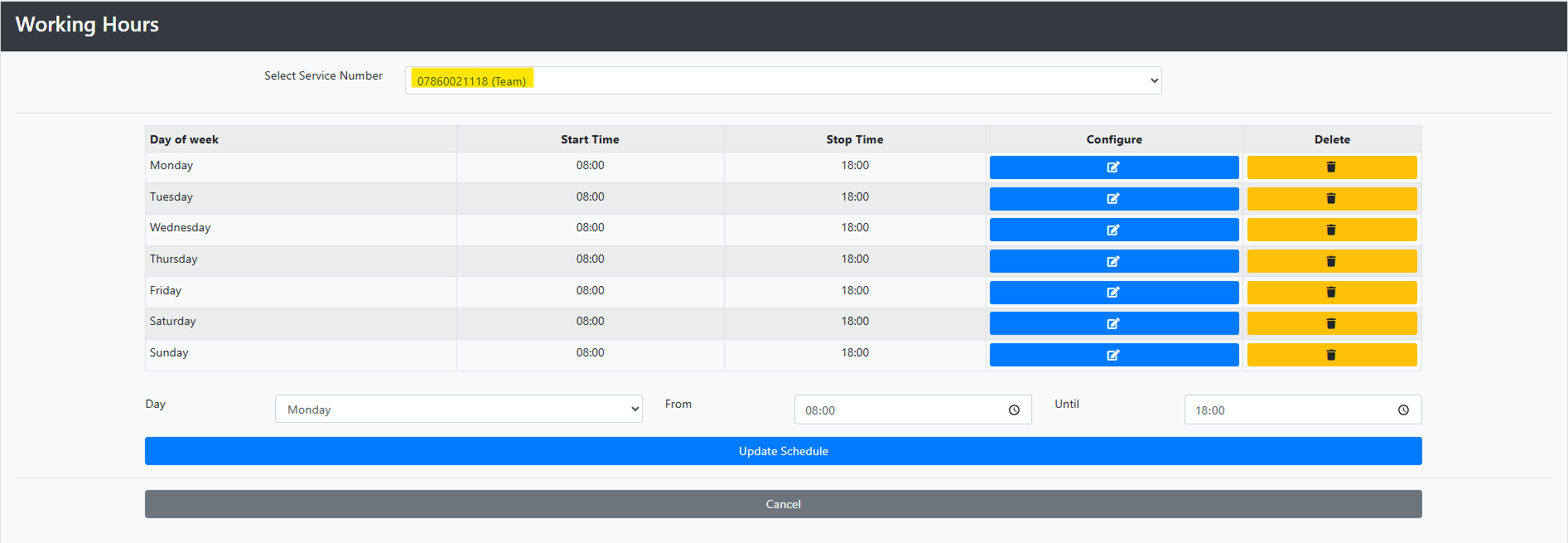Delete the Saturday schedule row

tap(1332, 323)
